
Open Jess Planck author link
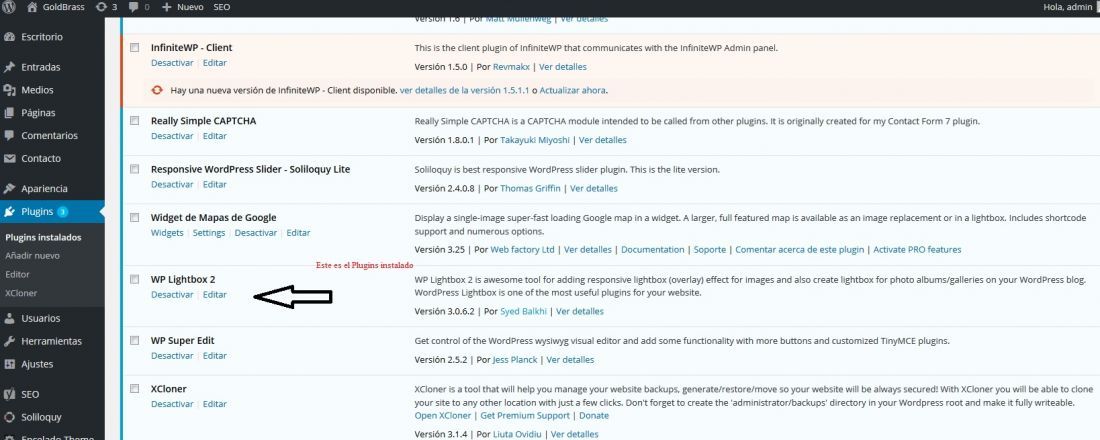coord(514,359)
